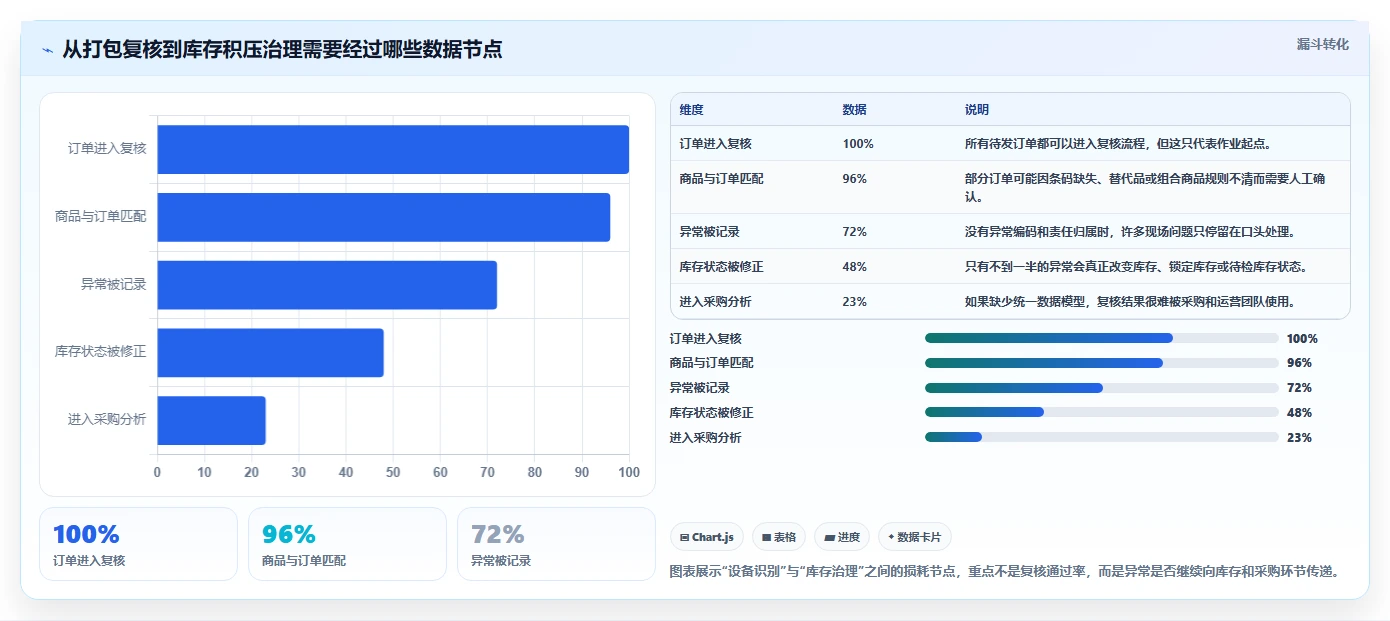This screenshot has height=621, width=1390.
Task: Click the 订单进入复核 bar in chart
Action: pos(393,149)
